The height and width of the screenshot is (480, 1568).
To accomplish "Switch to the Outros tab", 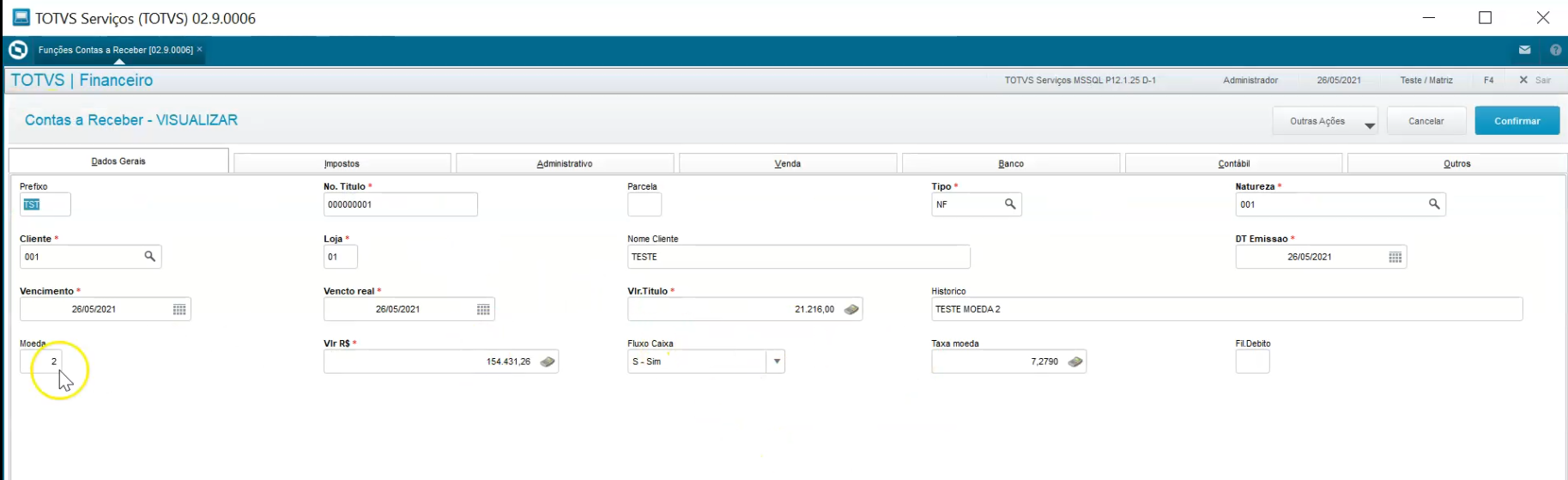I will [x=1457, y=163].
